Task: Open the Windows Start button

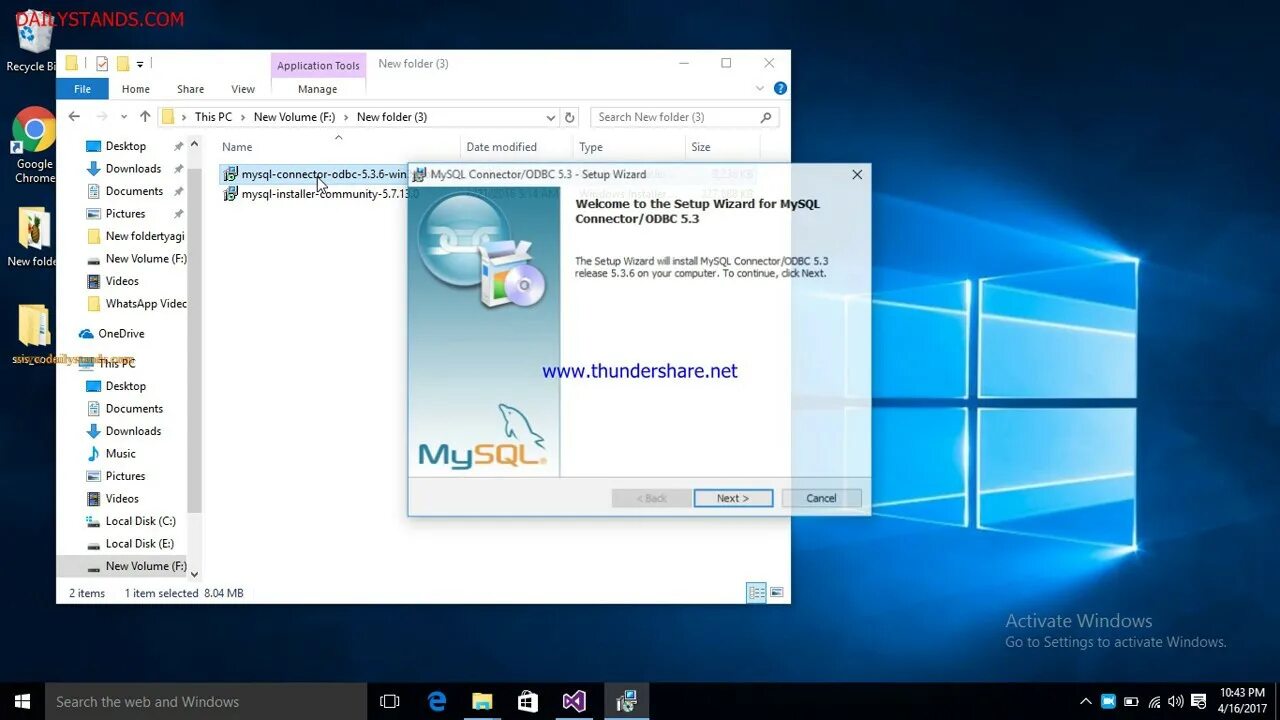Action: (22, 702)
